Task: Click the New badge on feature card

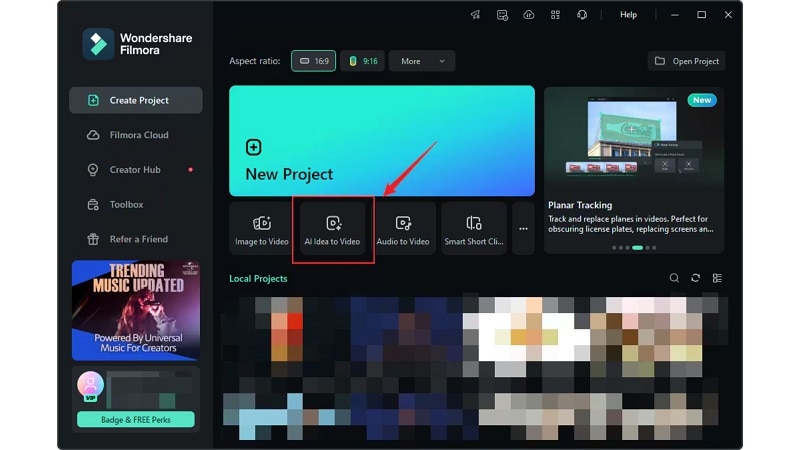Action: pyautogui.click(x=702, y=100)
